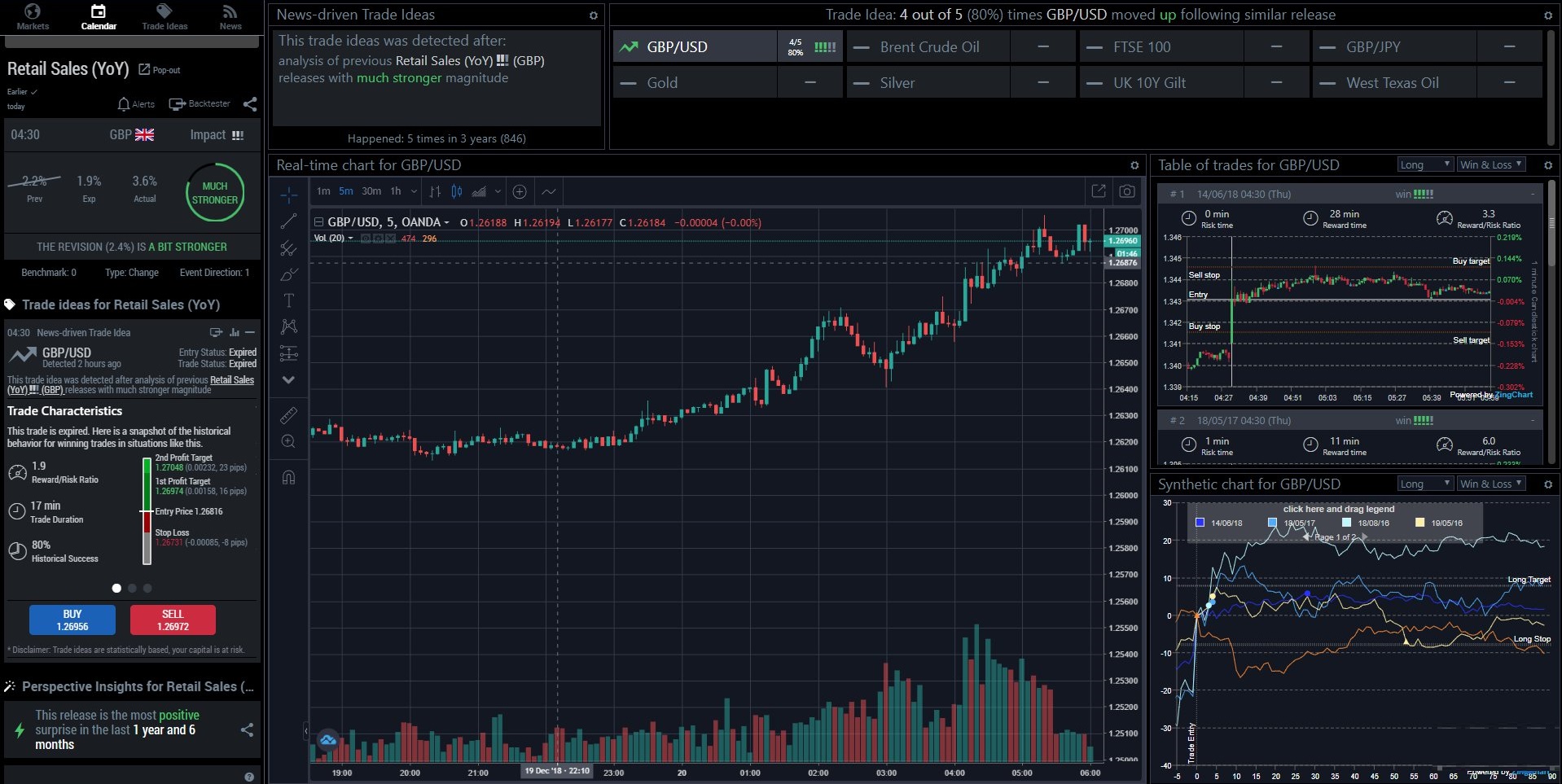Screen dimensions: 1562x784
Task: Open the Markets tab
Action: pos(33,16)
